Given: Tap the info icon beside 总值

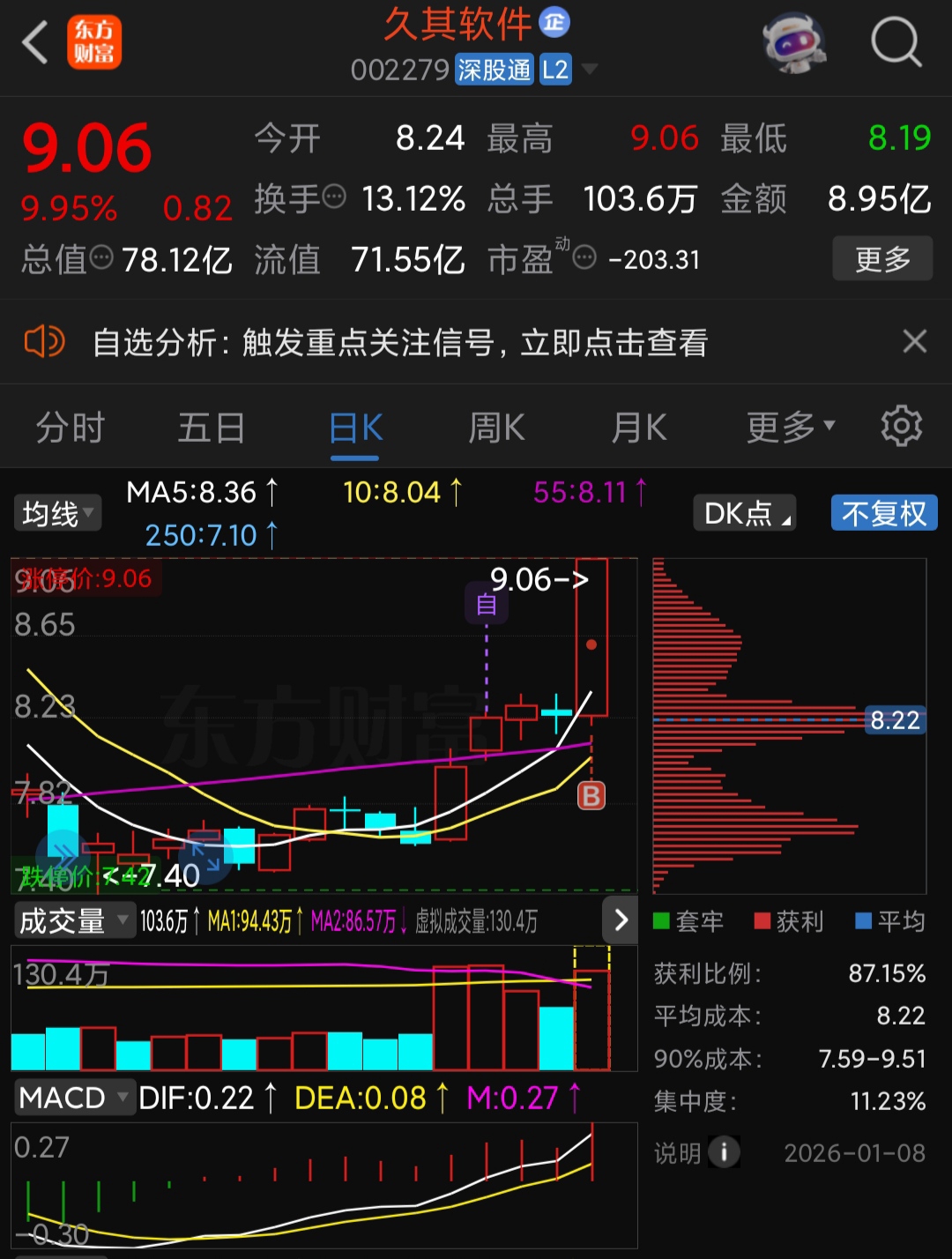Looking at the screenshot, I should [102, 257].
